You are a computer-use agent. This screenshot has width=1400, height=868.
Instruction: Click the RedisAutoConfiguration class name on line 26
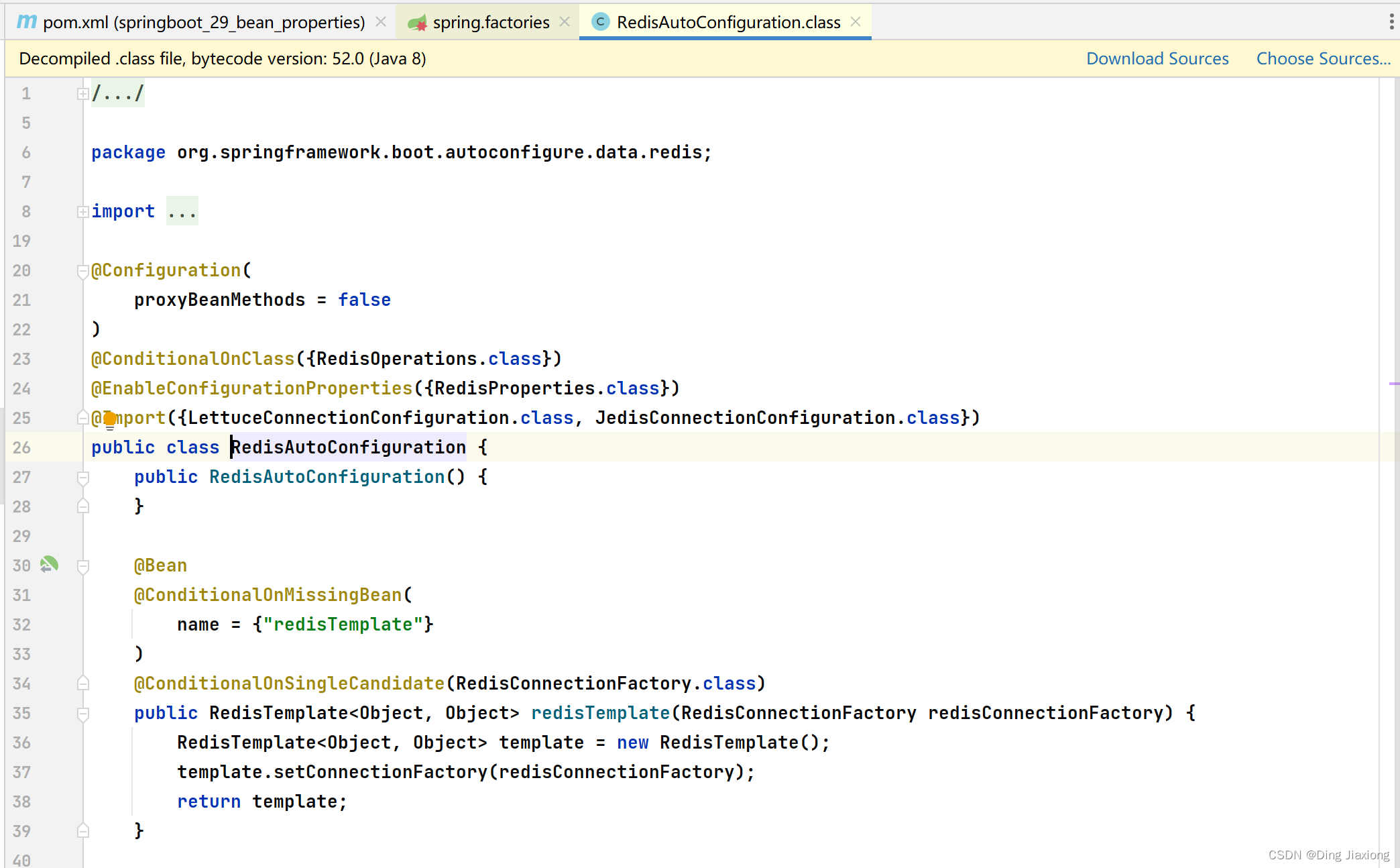point(348,447)
